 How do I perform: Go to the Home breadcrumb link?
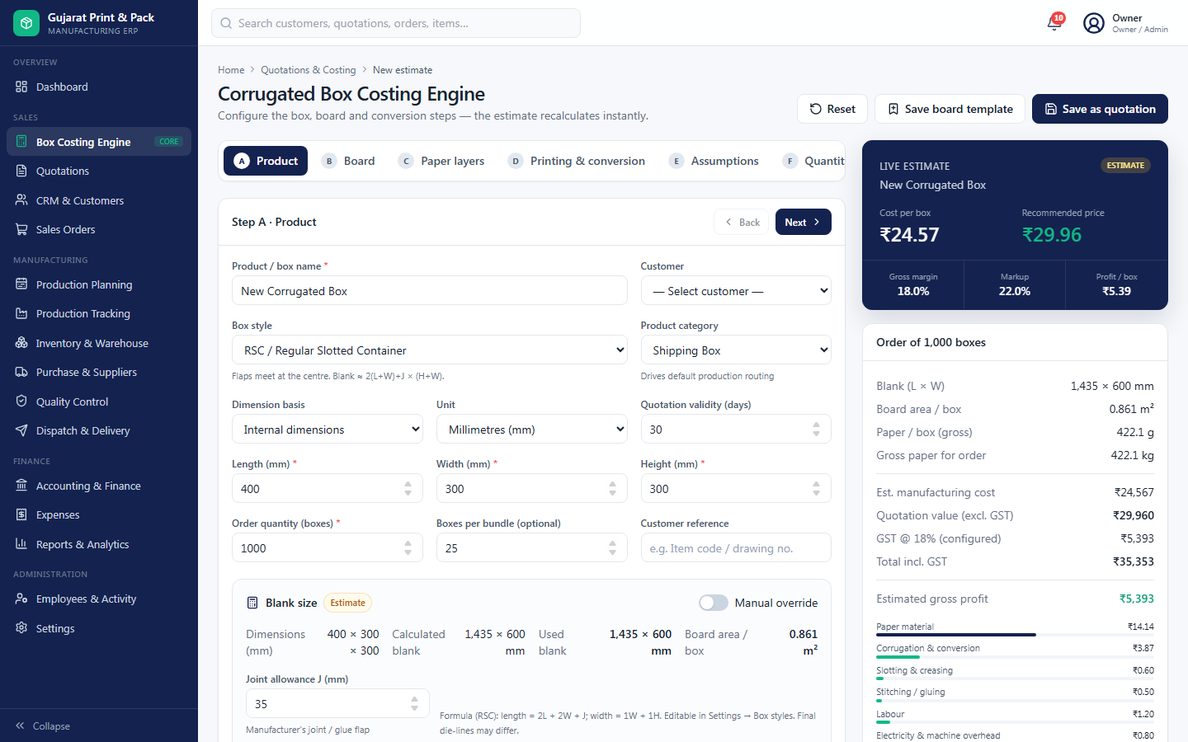(x=231, y=70)
